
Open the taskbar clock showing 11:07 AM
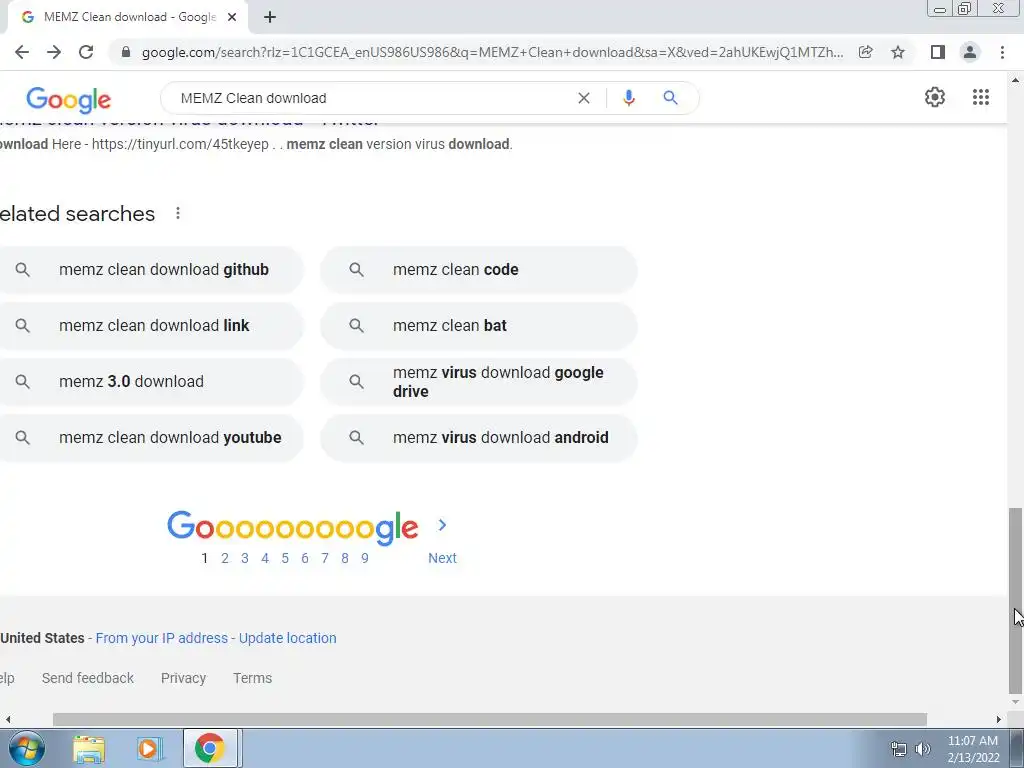click(x=973, y=749)
